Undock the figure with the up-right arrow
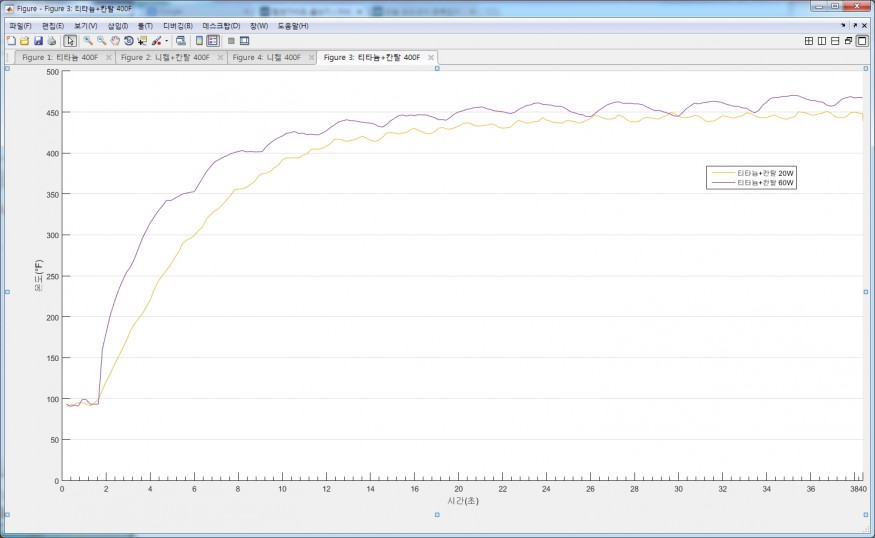 click(x=855, y=25)
